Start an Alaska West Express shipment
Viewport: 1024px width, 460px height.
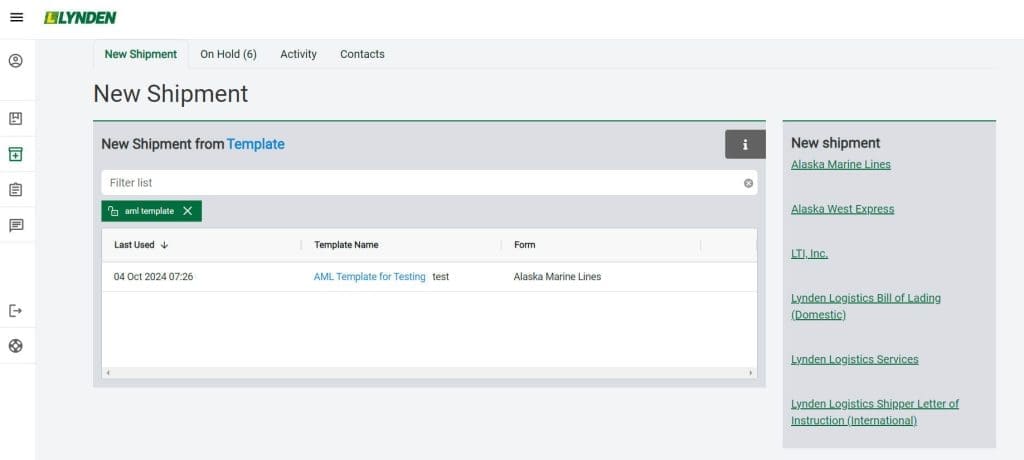tap(842, 209)
